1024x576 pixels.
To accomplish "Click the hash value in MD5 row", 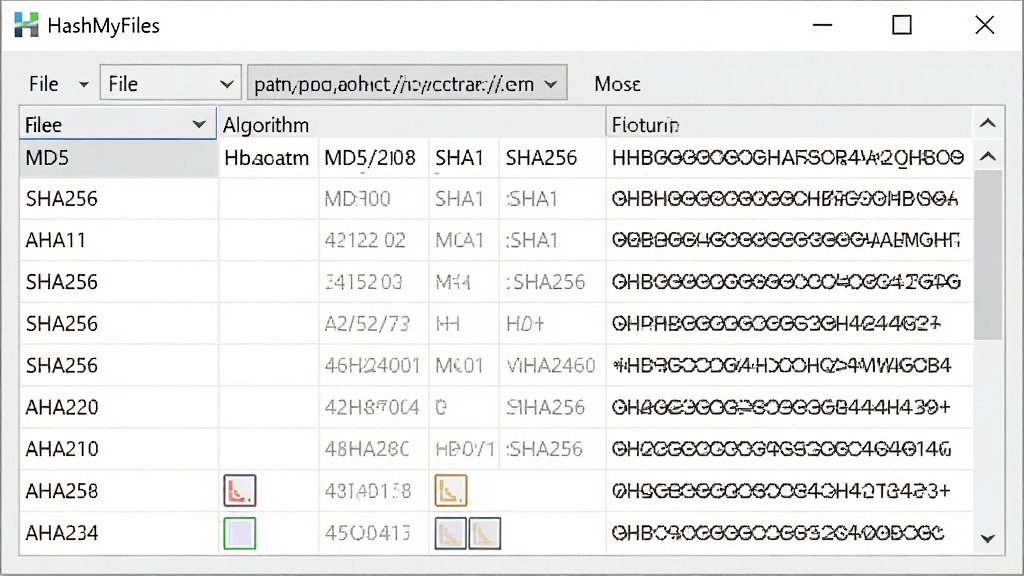I will (x=788, y=157).
